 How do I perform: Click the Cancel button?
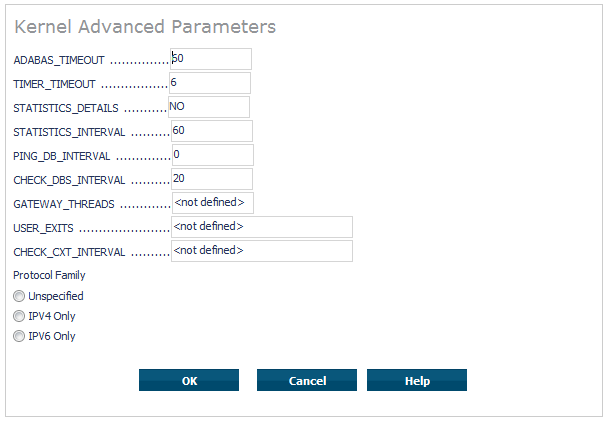307,380
